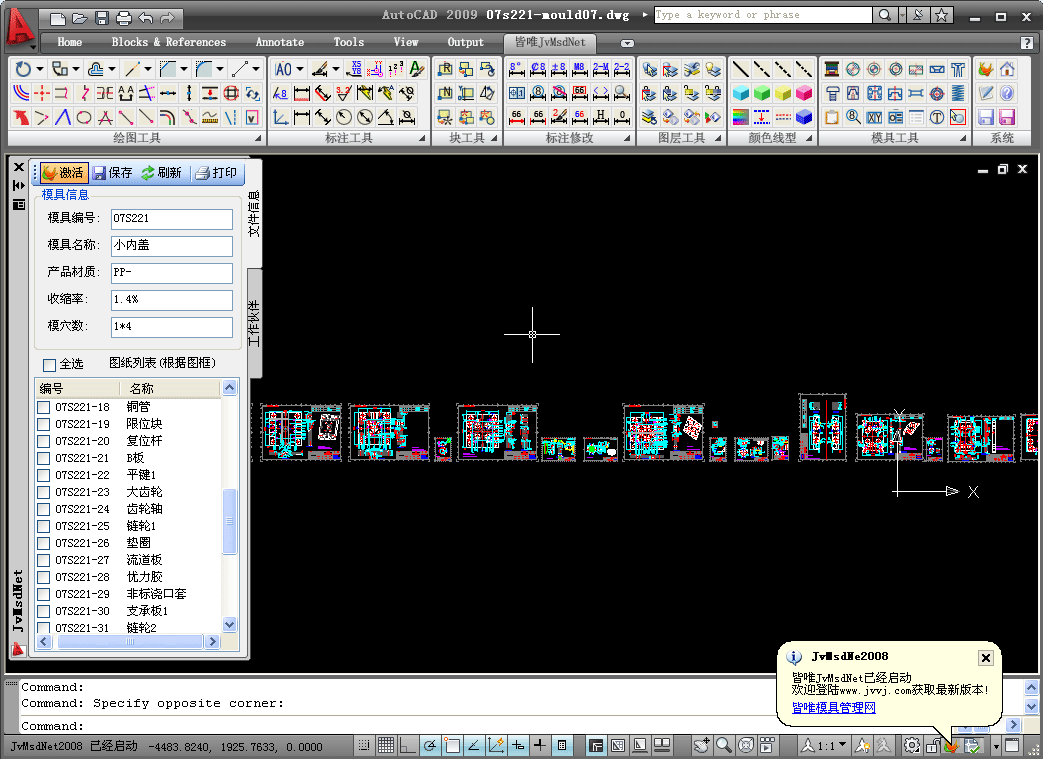Image resolution: width=1043 pixels, height=759 pixels.
Task: Open the A0 dimension style dropdown
Action: coord(299,70)
